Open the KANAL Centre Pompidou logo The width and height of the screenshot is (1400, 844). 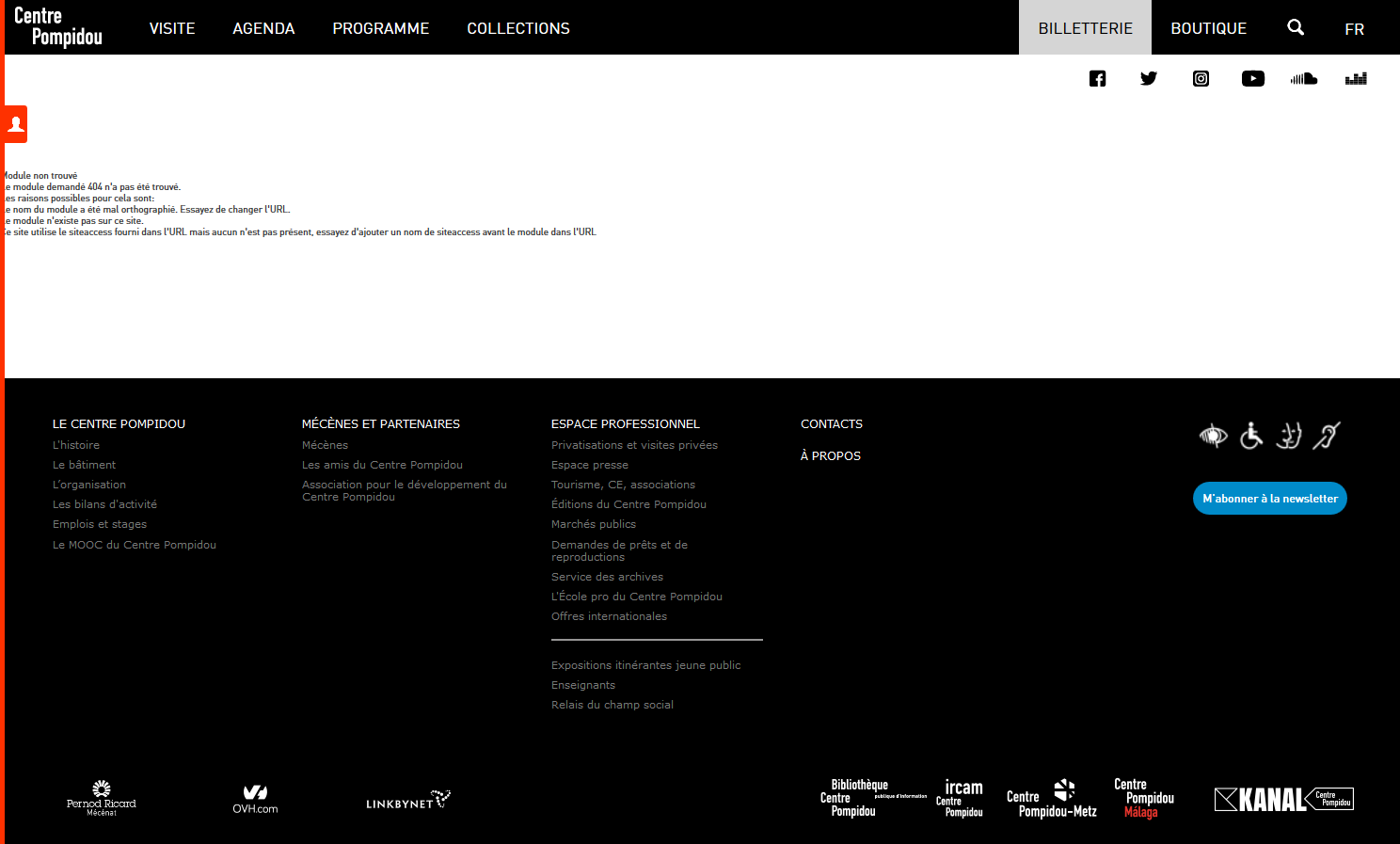coord(1283,799)
